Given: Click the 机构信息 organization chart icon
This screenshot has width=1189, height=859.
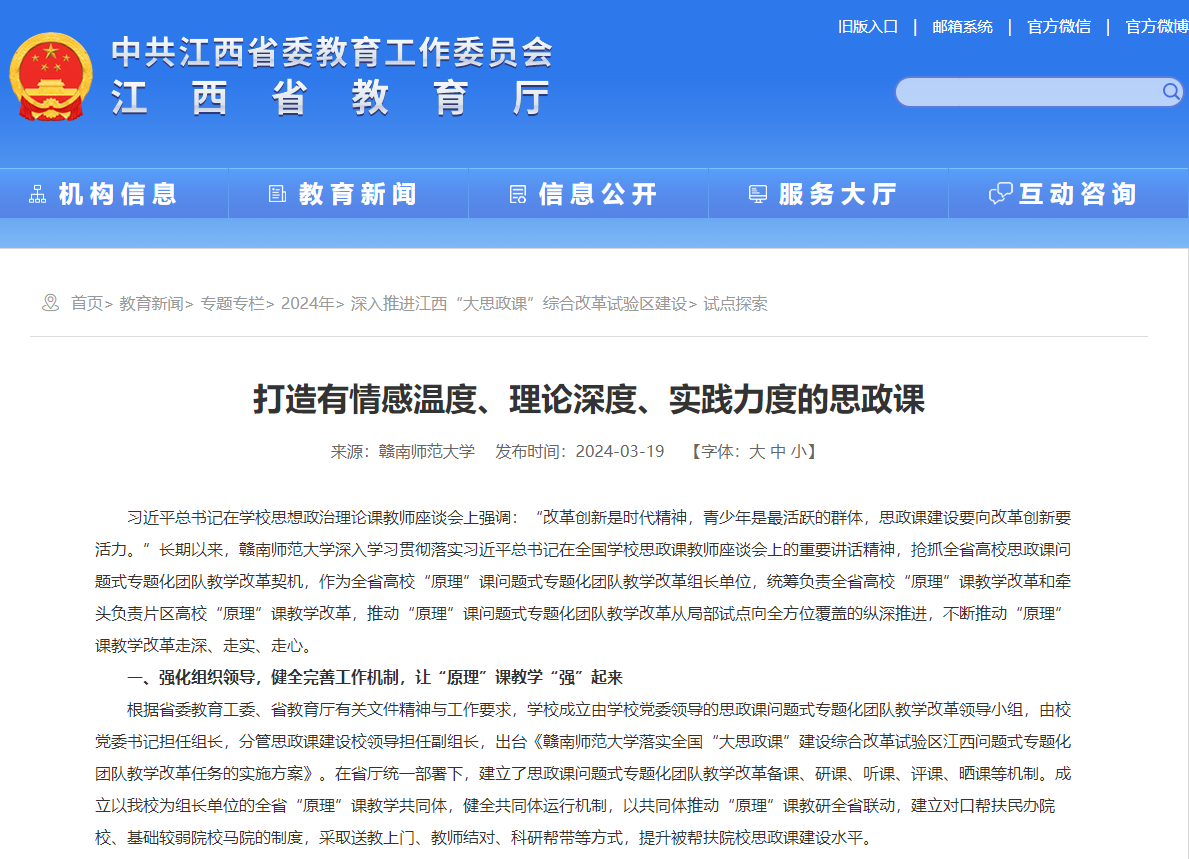Looking at the screenshot, I should 38,194.
